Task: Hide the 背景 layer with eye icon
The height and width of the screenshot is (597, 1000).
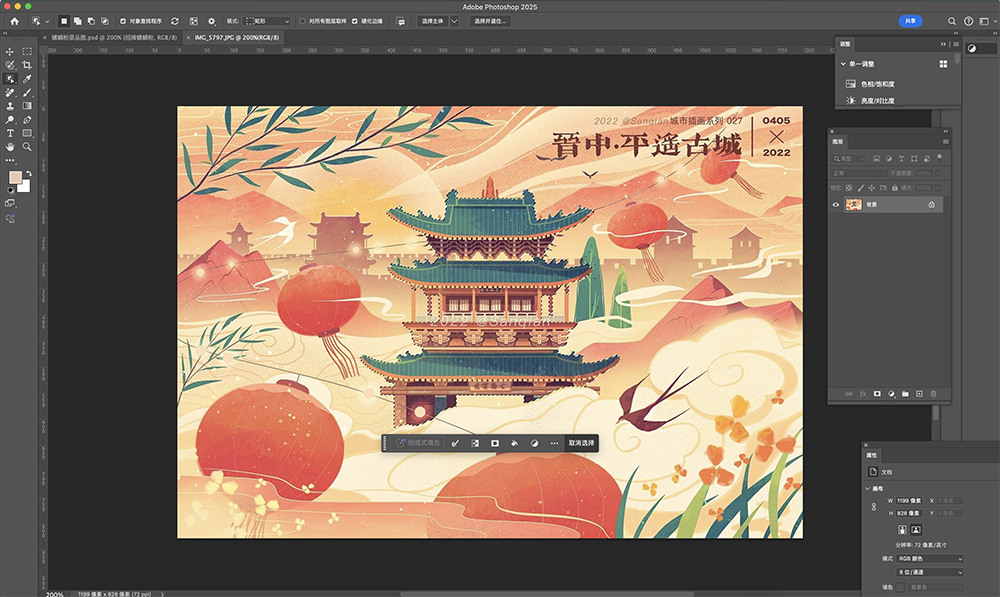Action: pos(836,204)
